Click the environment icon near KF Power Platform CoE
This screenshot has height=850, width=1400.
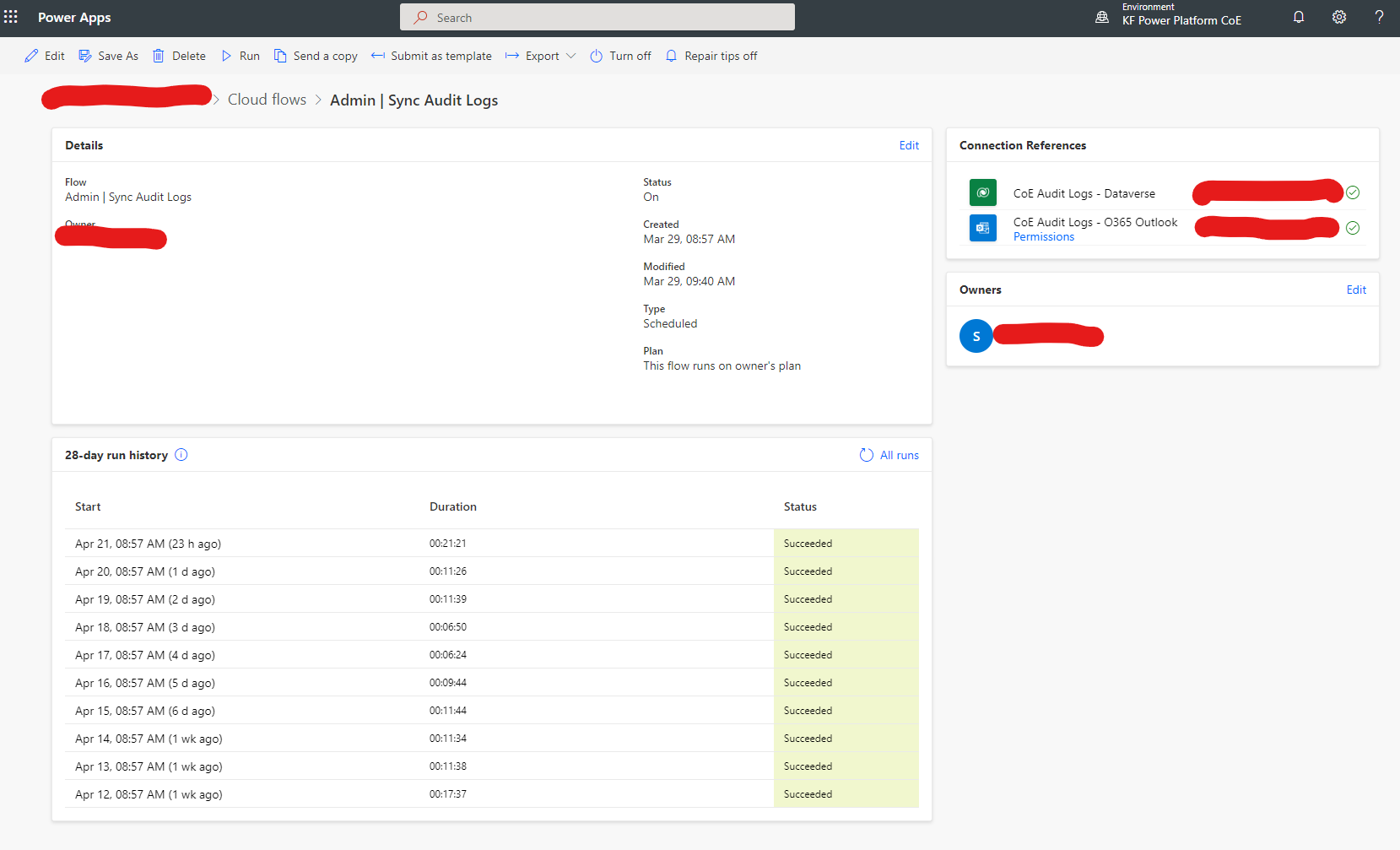click(1101, 16)
